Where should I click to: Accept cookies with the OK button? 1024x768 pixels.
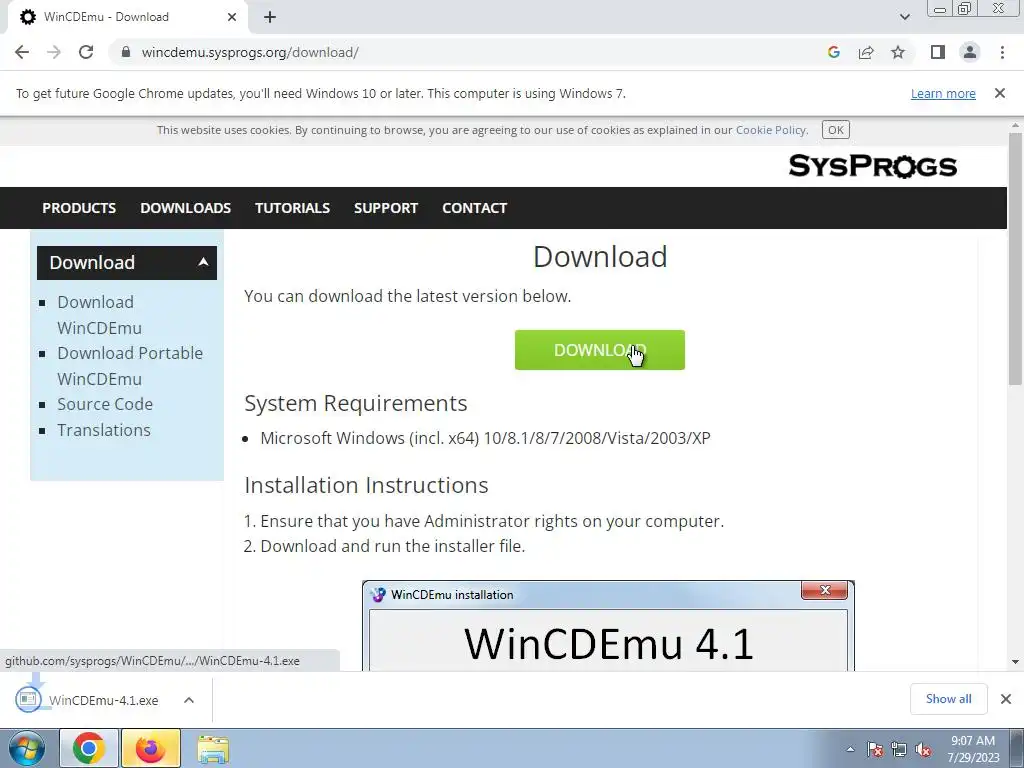(836, 130)
